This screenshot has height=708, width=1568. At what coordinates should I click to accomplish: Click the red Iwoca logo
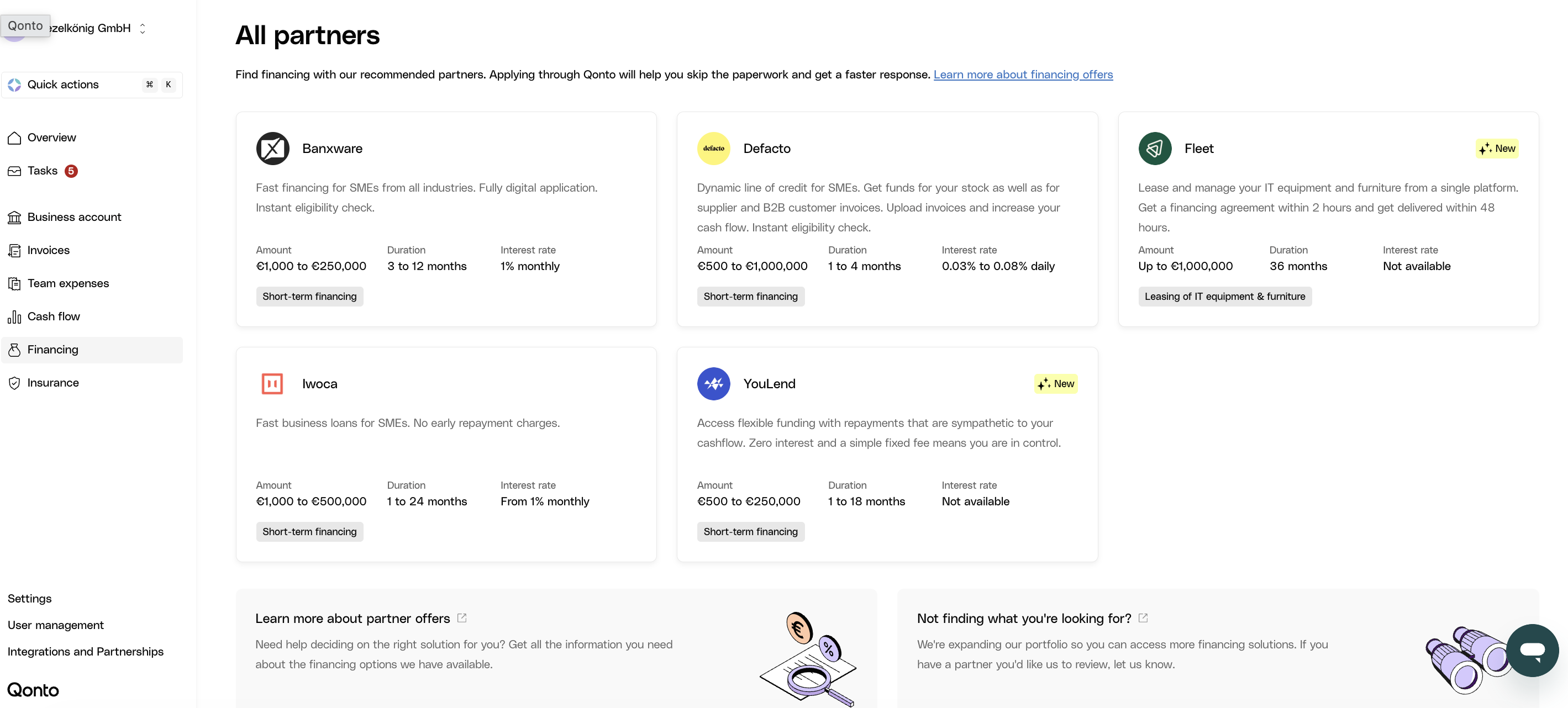[272, 384]
